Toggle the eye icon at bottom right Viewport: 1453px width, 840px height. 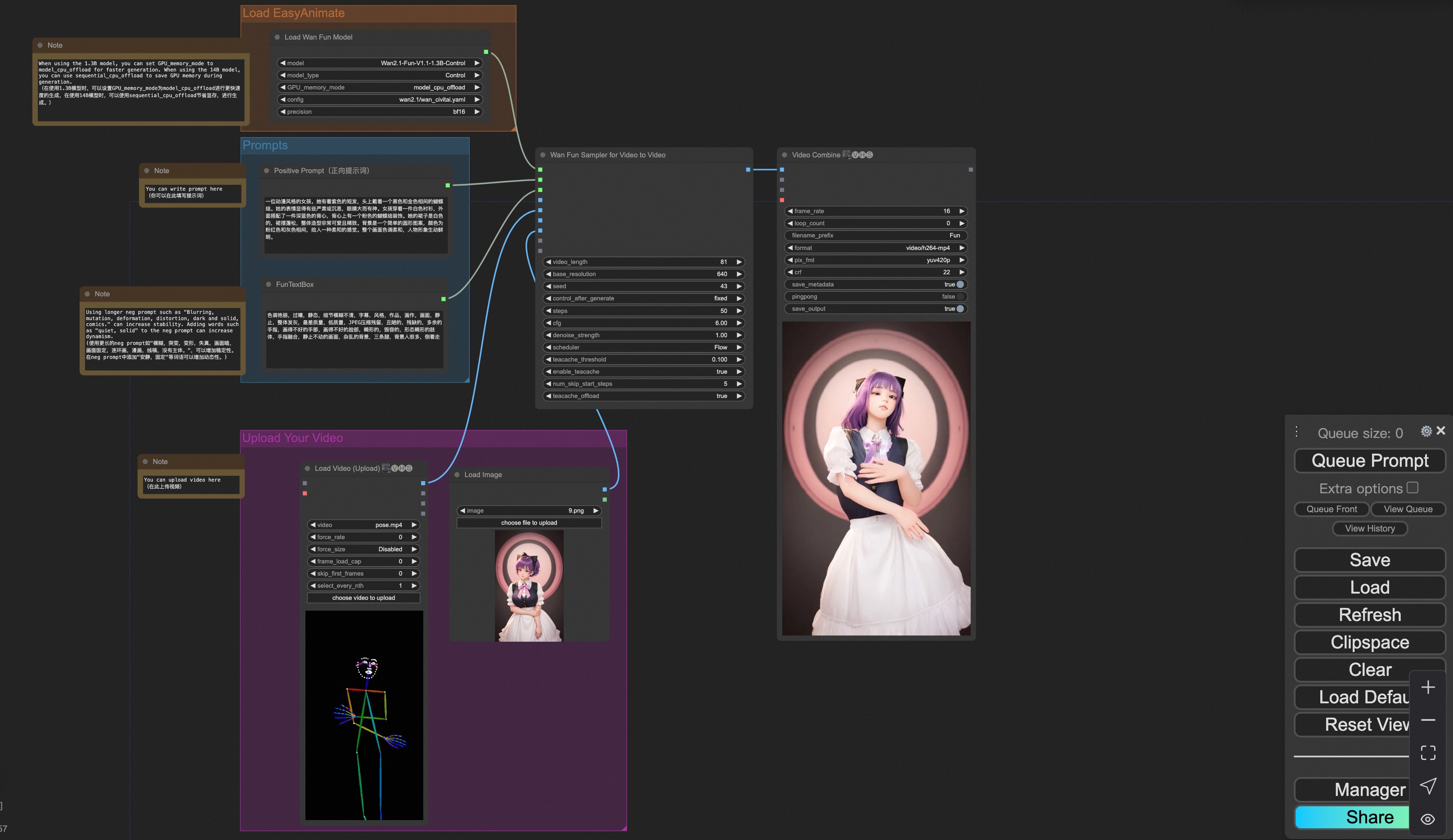[x=1428, y=819]
